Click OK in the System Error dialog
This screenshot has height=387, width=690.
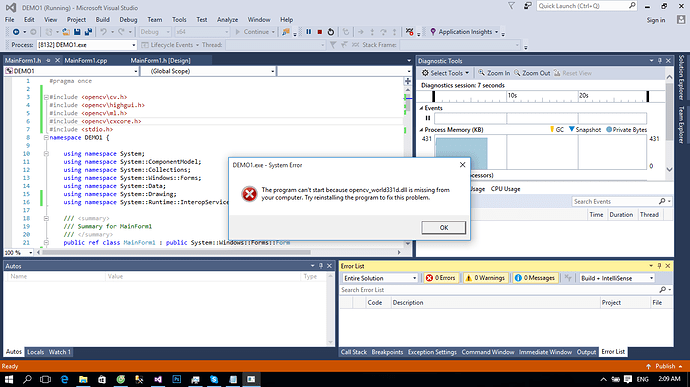point(444,228)
